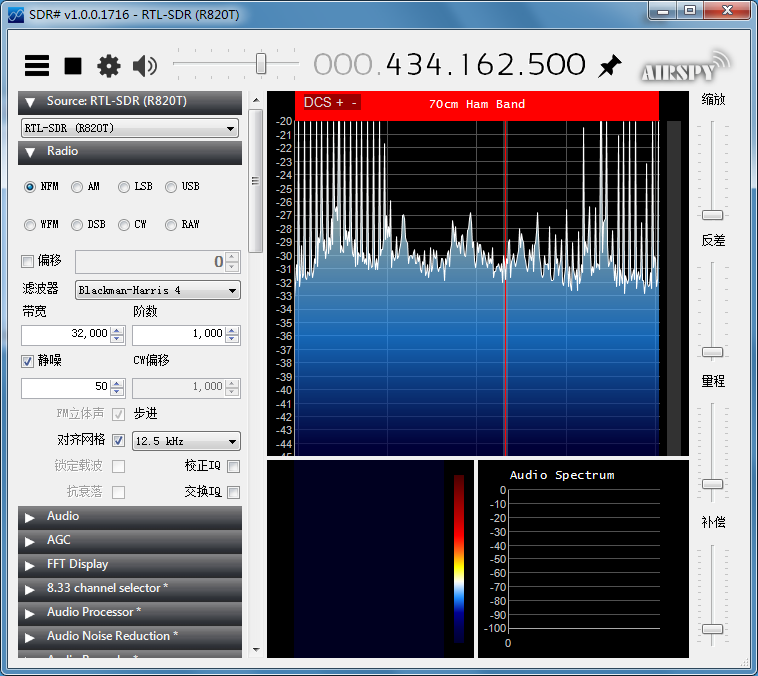Disable the 静噪 squelch checkbox

pyautogui.click(x=28, y=361)
